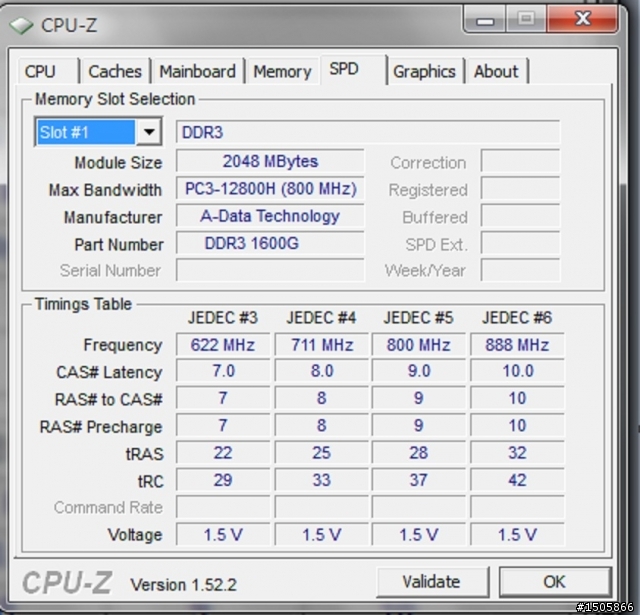
Task: Open the Mainboard tab
Action: pyautogui.click(x=198, y=71)
